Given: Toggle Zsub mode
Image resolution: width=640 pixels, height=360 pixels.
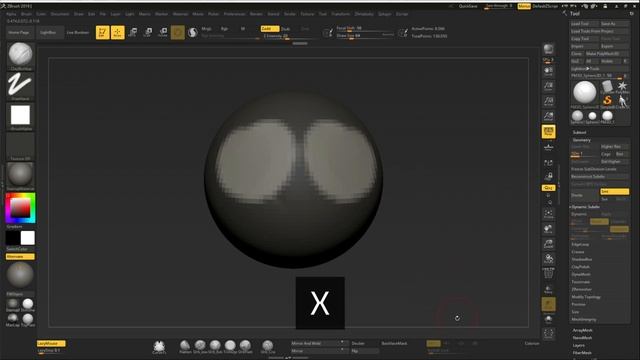Looking at the screenshot, I should pyautogui.click(x=286, y=29).
